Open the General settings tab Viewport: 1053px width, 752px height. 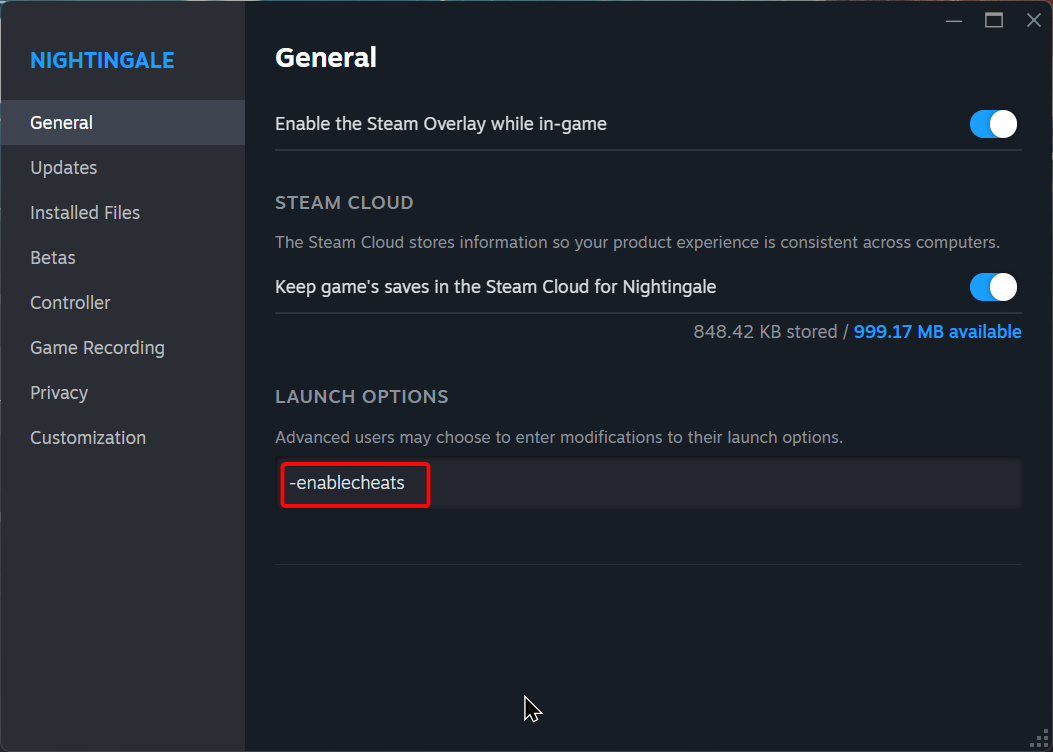click(x=62, y=123)
